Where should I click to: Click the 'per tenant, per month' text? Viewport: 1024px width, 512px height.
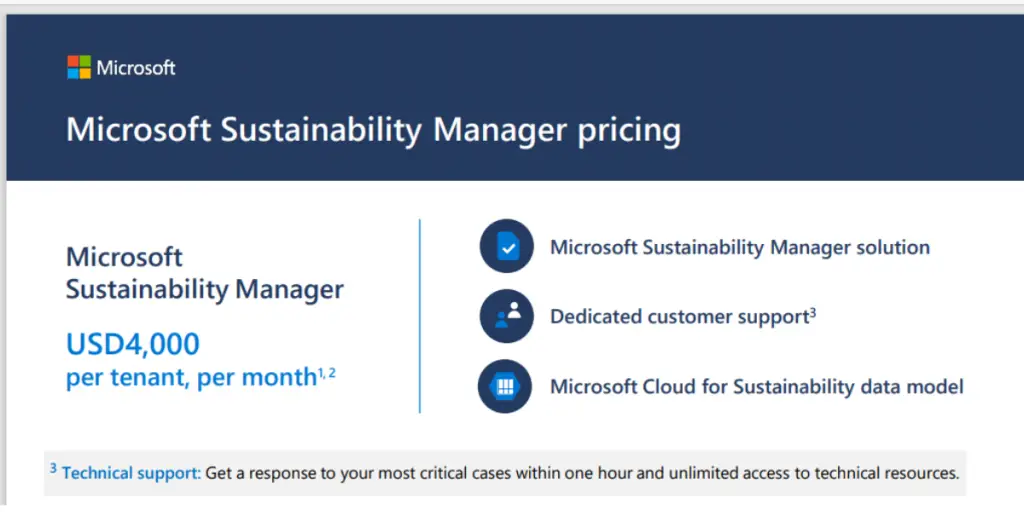pyautogui.click(x=190, y=378)
